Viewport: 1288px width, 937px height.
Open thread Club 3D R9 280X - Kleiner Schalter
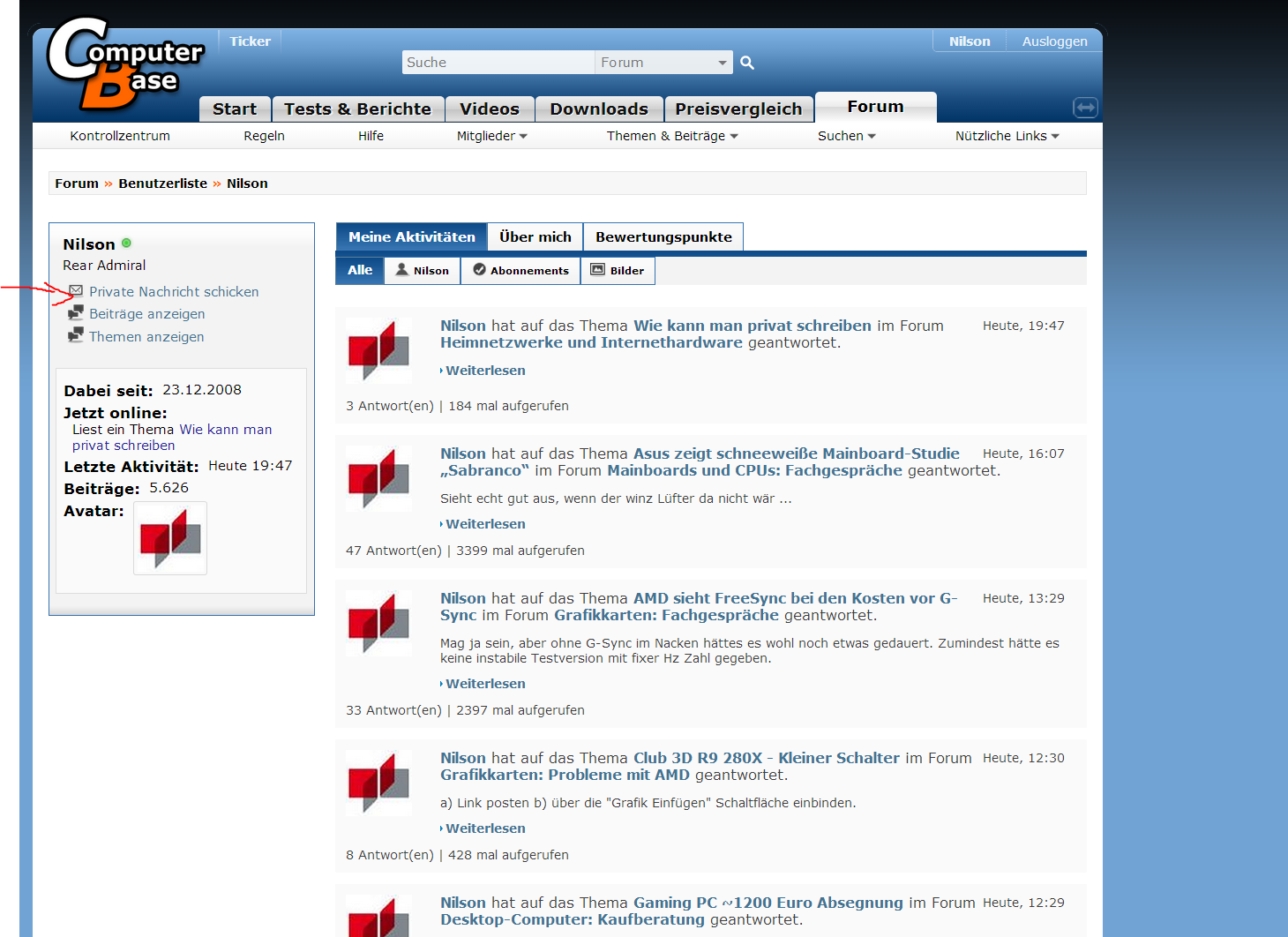(767, 758)
